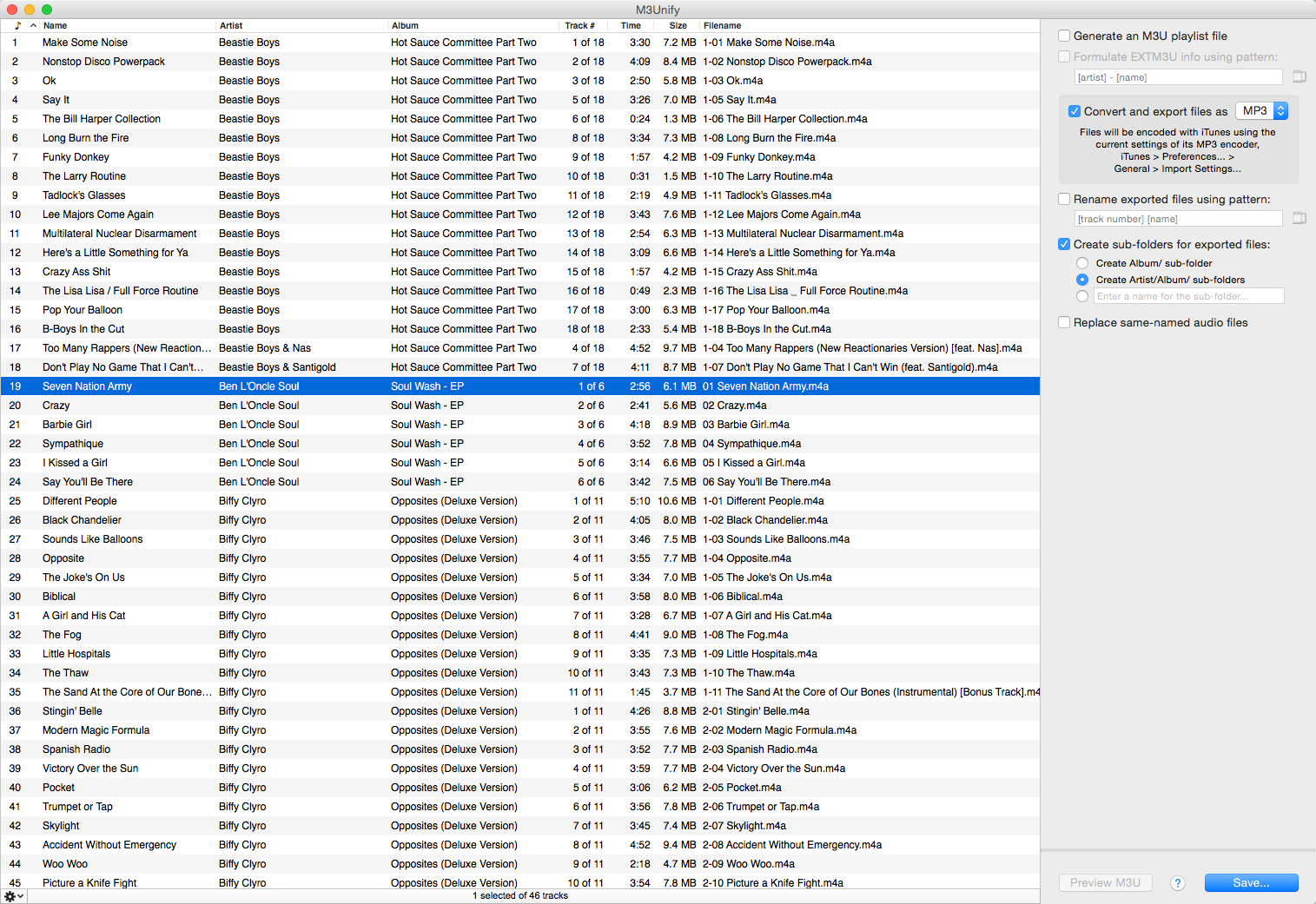Select the track Stingin' Belle

pyautogui.click(x=519, y=711)
